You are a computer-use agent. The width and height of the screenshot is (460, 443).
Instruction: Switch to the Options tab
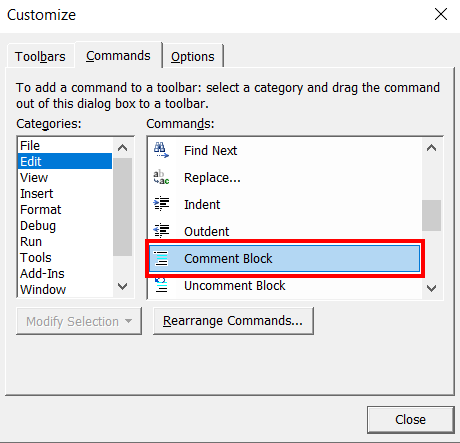(x=193, y=56)
